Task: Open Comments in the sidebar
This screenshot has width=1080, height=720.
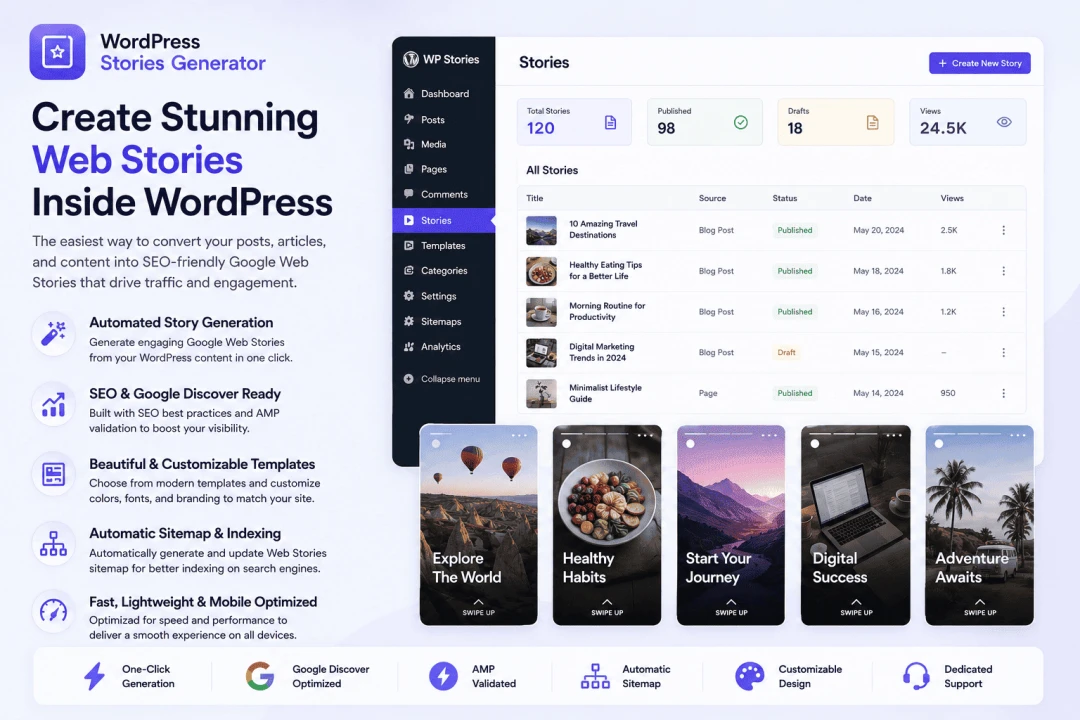Action: [x=444, y=194]
